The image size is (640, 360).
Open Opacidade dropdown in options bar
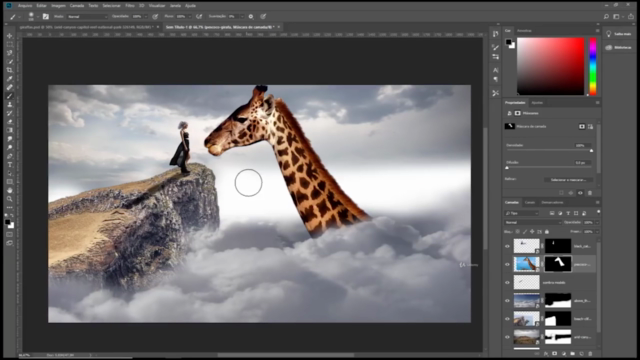point(146,17)
